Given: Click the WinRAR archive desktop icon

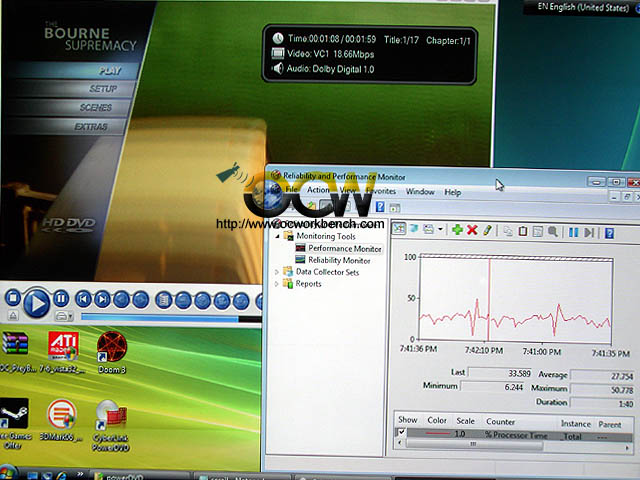Looking at the screenshot, I should (16, 352).
